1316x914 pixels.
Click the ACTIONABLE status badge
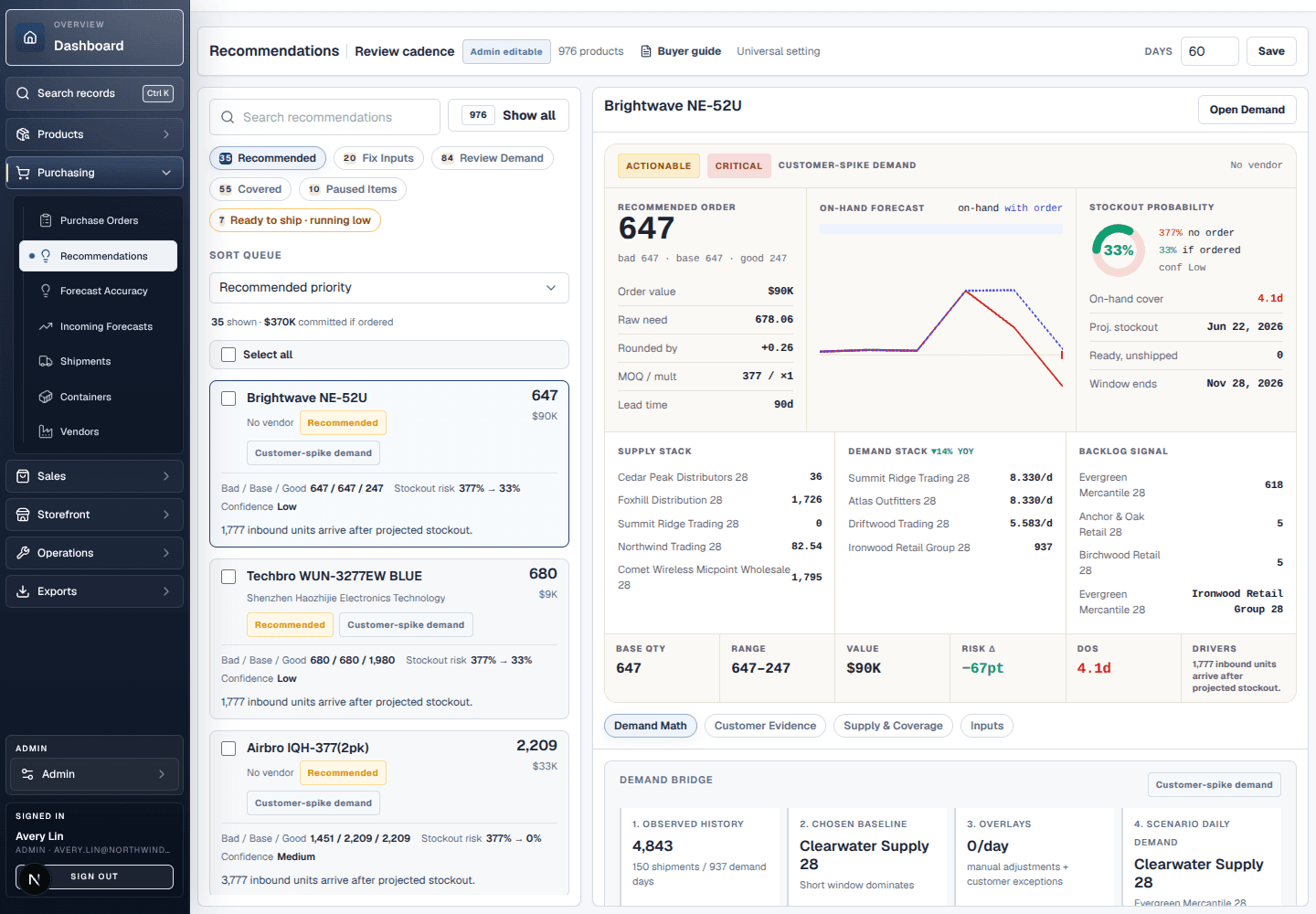click(x=658, y=165)
